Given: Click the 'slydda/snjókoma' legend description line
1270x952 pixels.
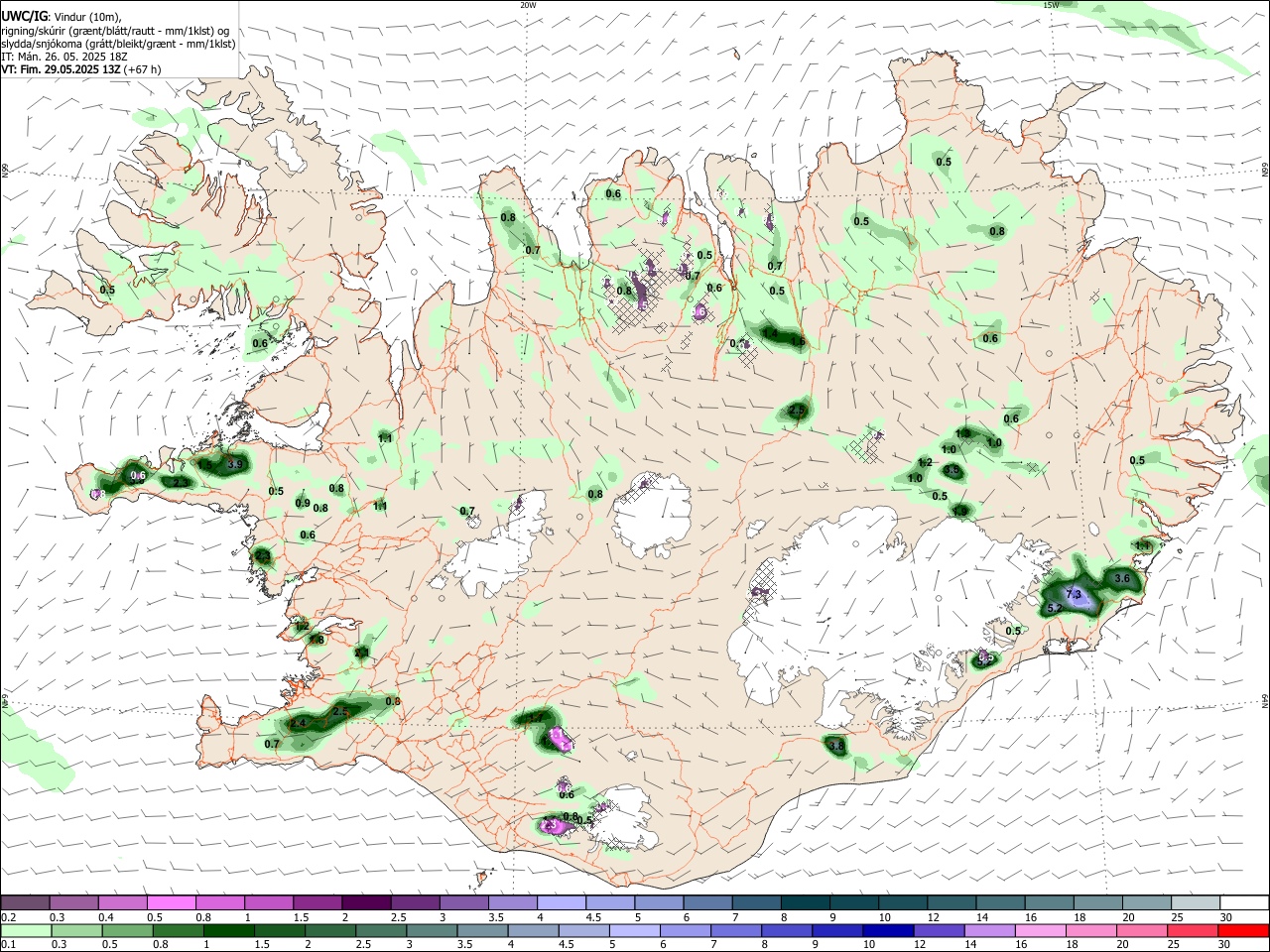Looking at the screenshot, I should (x=118, y=44).
